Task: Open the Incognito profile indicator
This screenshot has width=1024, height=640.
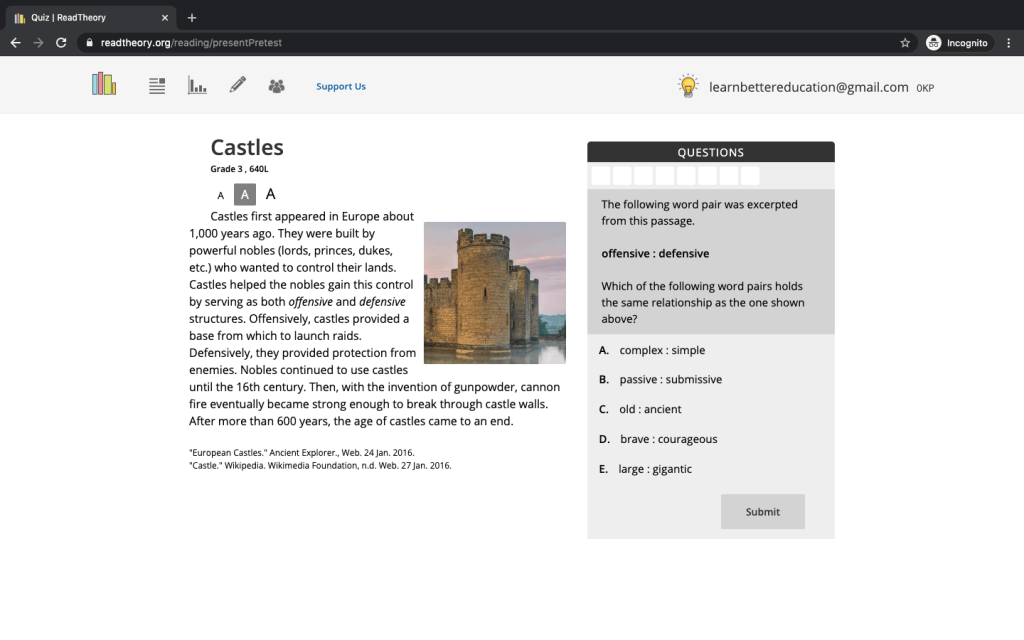Action: click(x=957, y=43)
